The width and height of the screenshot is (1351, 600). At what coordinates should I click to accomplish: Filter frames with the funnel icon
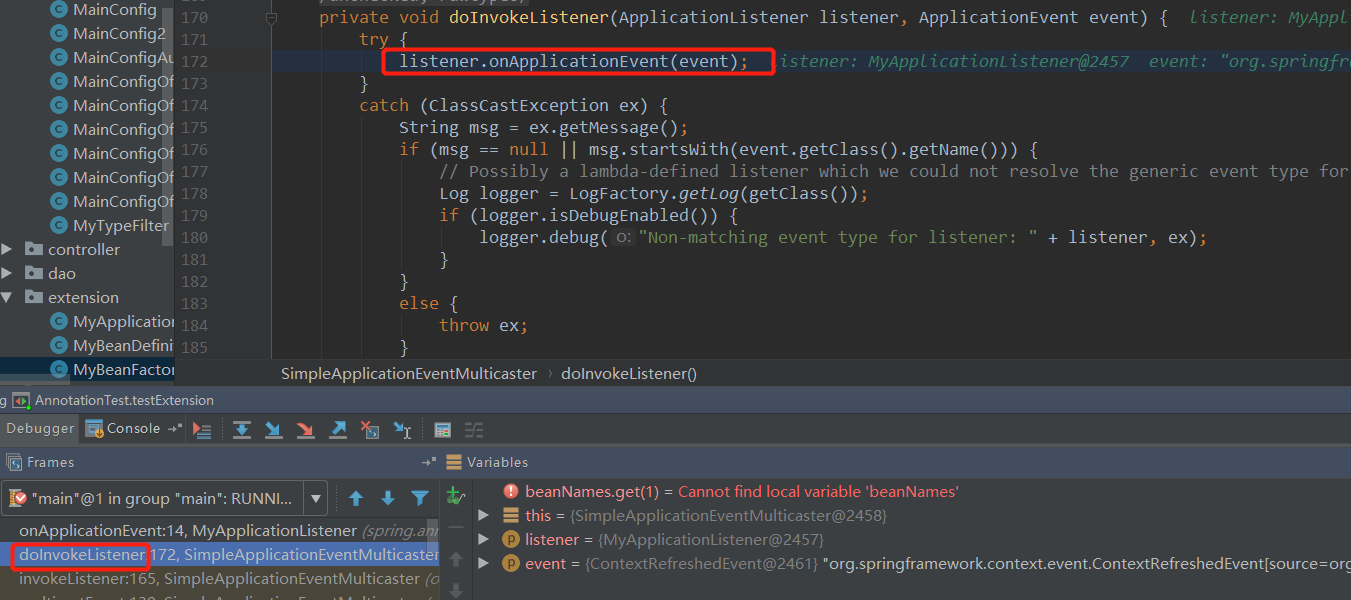420,497
